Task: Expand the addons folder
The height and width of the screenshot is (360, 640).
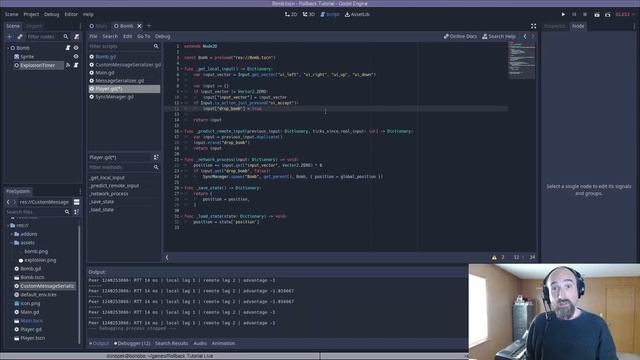Action: [12, 234]
